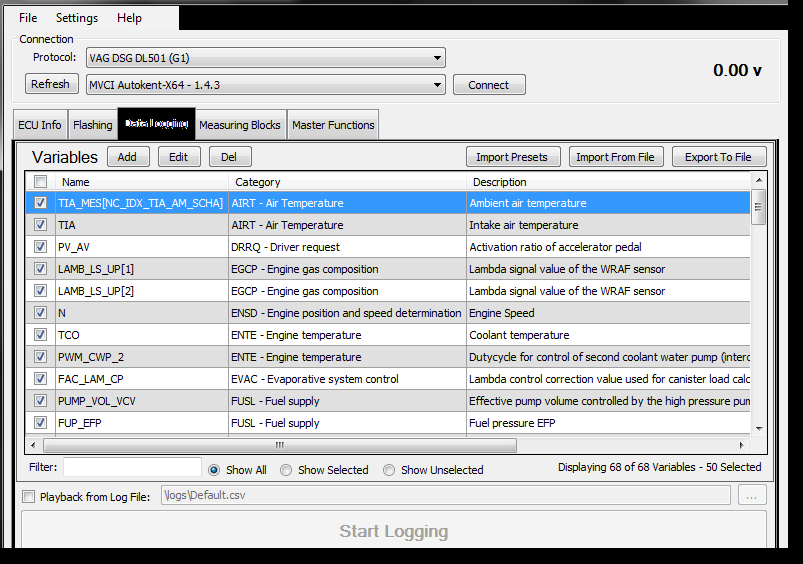Enable Playback from Log File
Screen dimensions: 803x564
click(29, 497)
